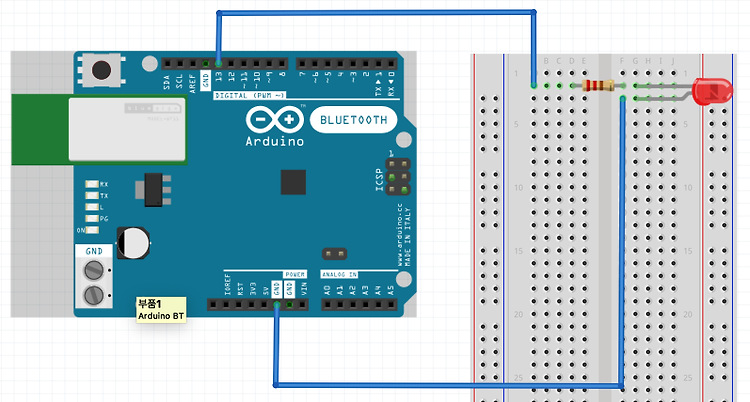Select the white Bluetooth module on Arduino

[x=127, y=129]
